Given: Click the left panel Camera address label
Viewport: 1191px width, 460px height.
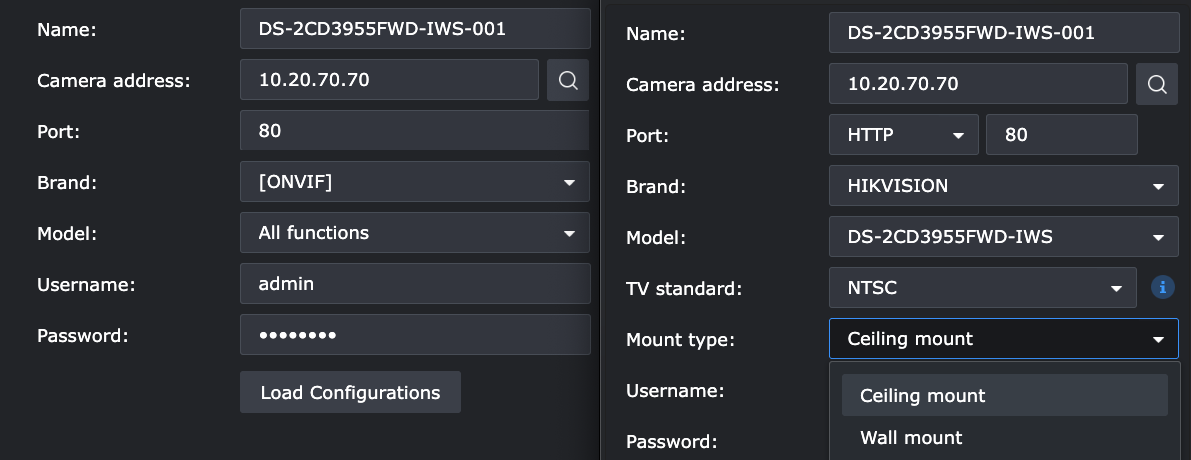Looking at the screenshot, I should 114,80.
